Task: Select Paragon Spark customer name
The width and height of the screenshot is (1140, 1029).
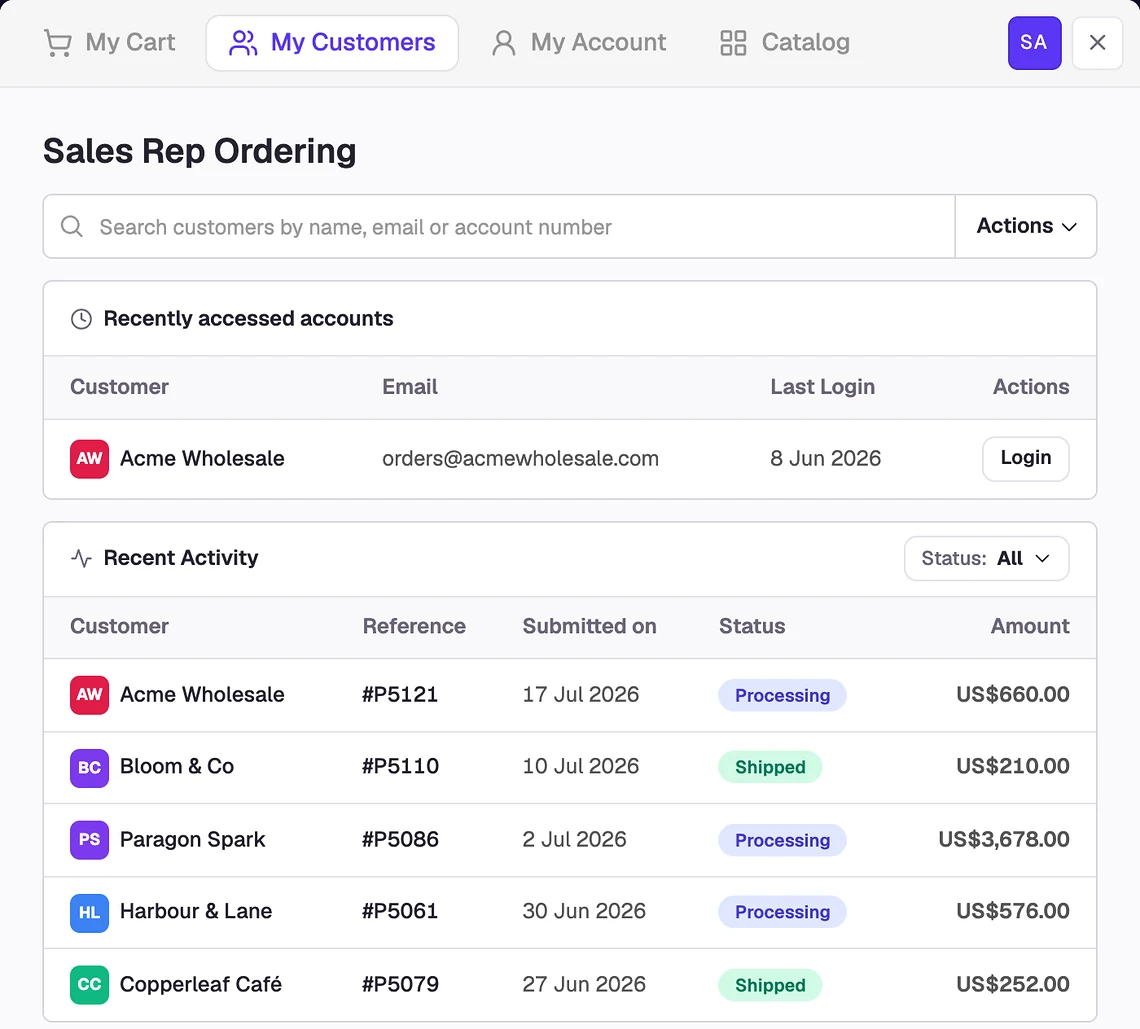Action: coord(193,839)
